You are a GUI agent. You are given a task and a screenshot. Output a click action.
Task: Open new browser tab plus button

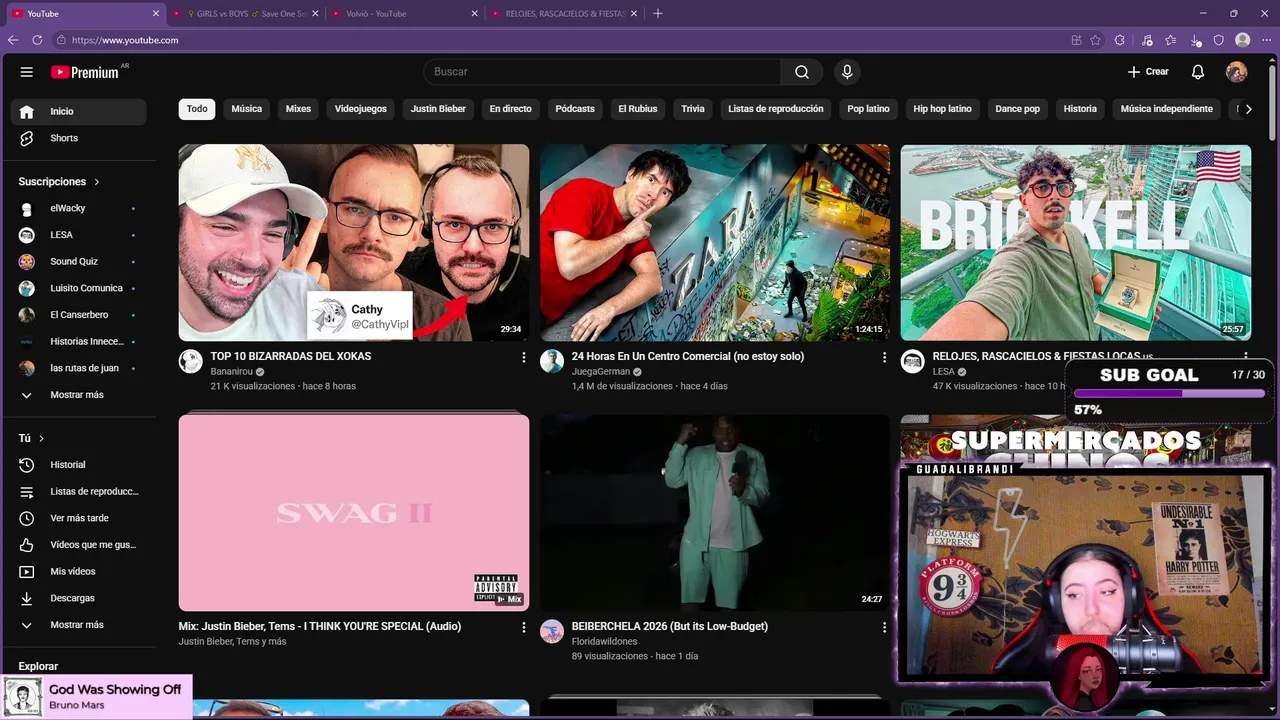click(x=657, y=14)
